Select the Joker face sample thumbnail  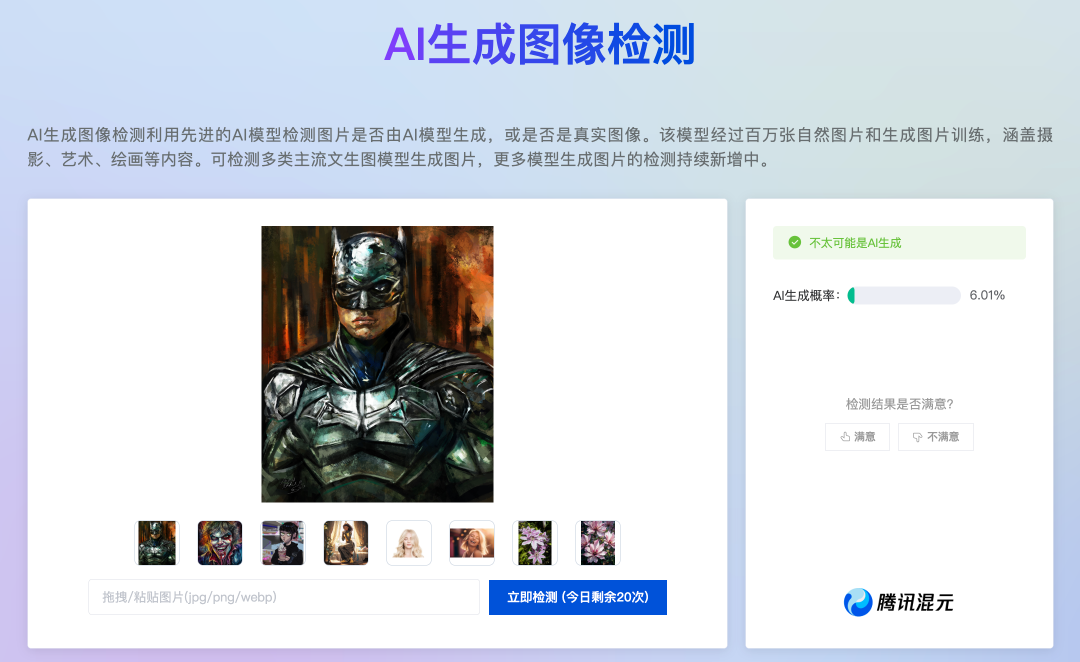[220, 543]
